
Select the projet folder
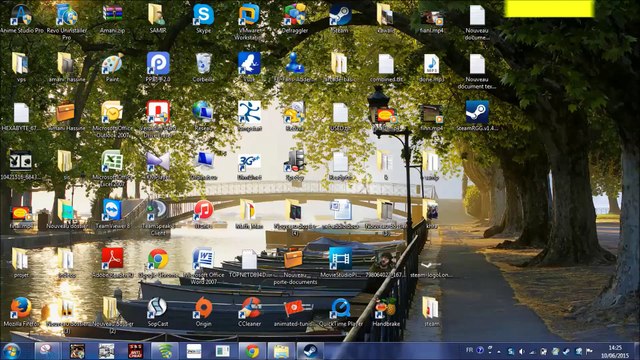pyautogui.click(x=21, y=263)
